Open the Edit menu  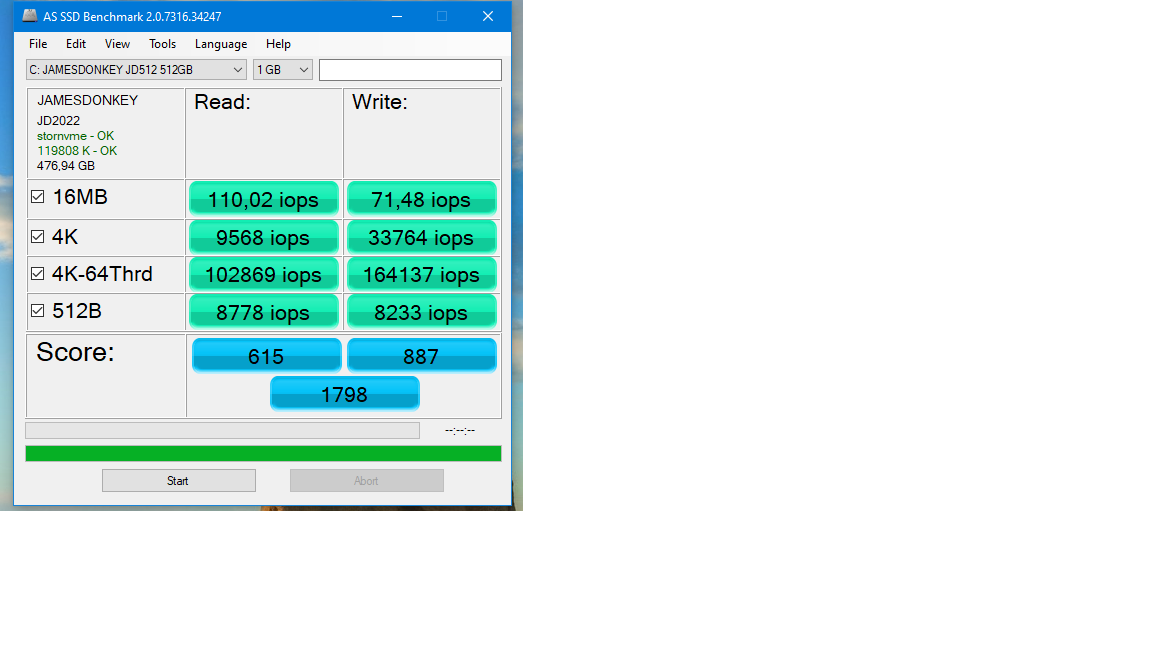[76, 44]
